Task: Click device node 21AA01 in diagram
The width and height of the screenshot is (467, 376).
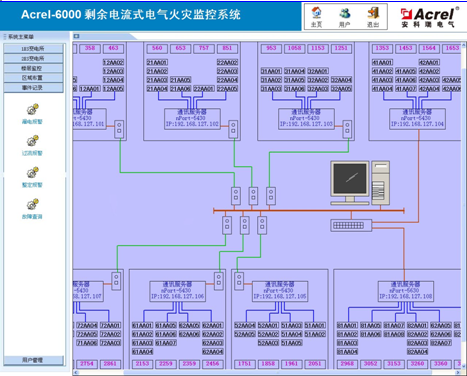Action: click(x=157, y=62)
